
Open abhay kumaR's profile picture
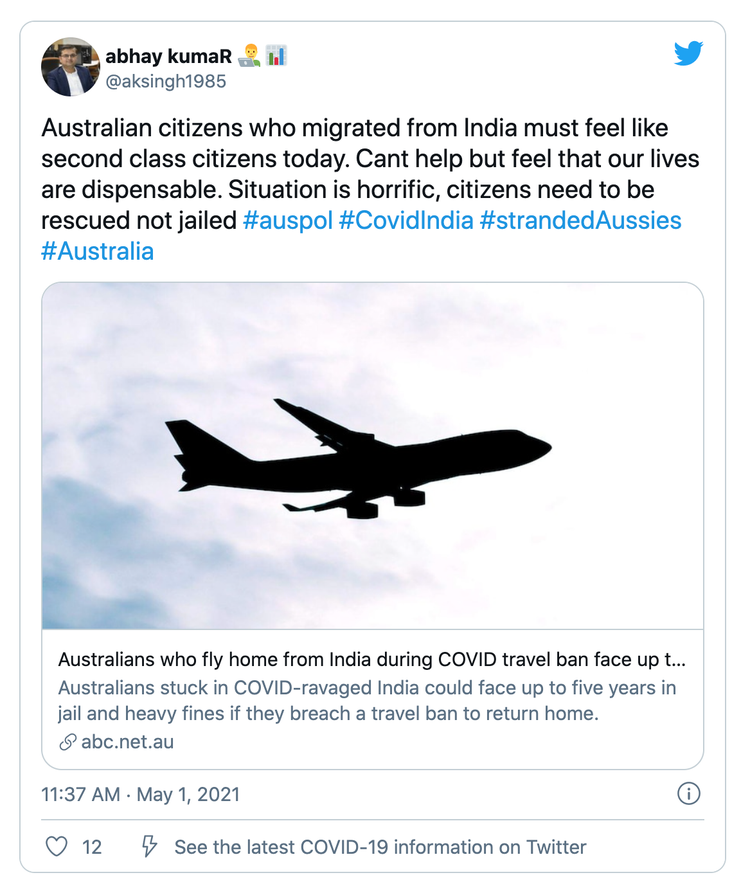[70, 67]
